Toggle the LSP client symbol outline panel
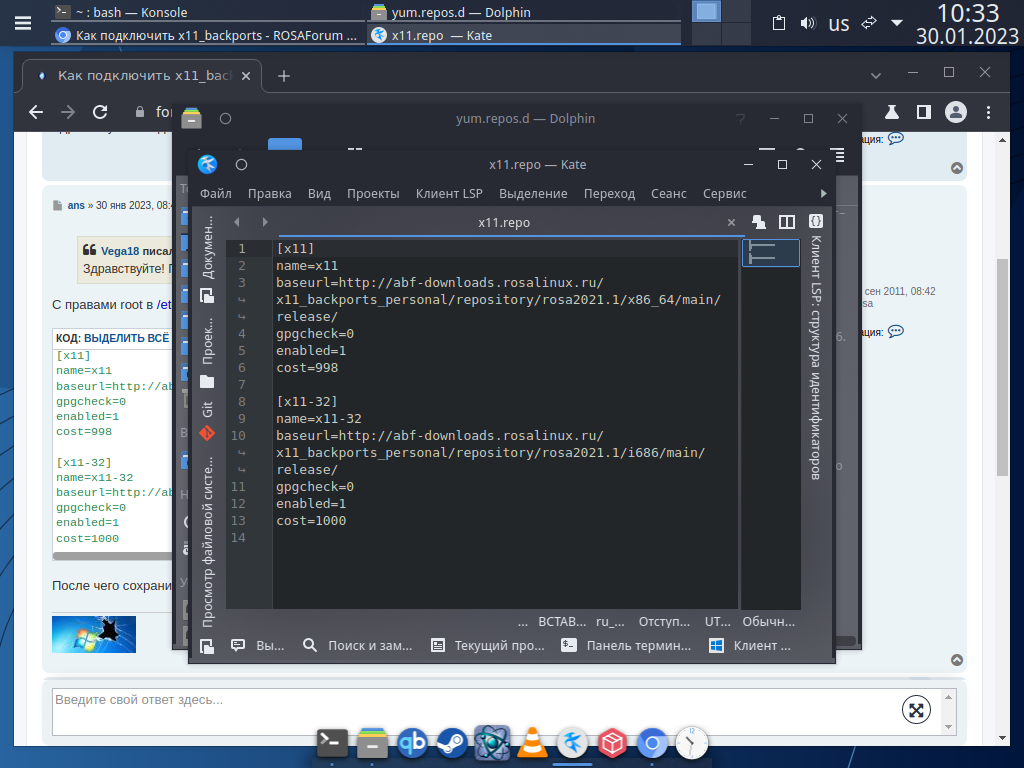This screenshot has width=1024, height=768. pos(816,358)
